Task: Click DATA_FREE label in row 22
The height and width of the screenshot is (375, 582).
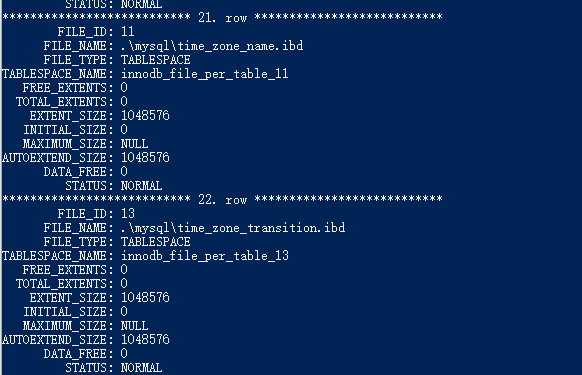Action: (x=75, y=354)
